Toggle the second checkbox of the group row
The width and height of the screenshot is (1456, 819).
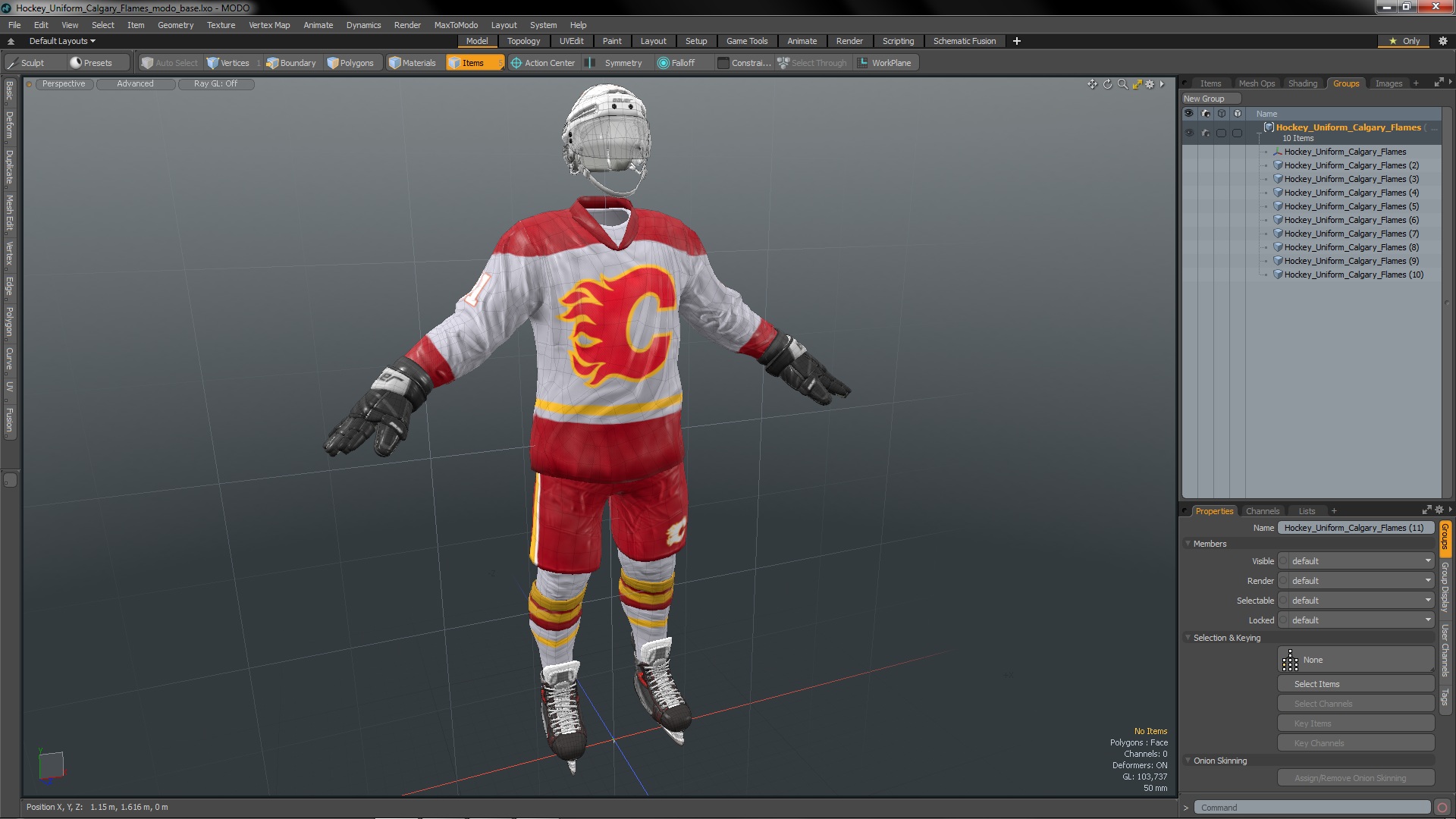pos(1238,133)
